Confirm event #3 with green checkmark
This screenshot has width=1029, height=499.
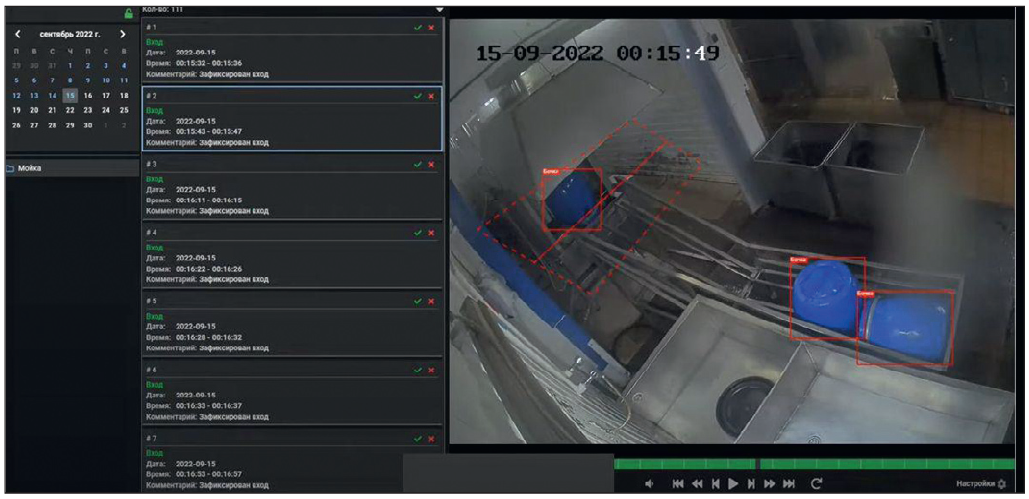(x=419, y=164)
